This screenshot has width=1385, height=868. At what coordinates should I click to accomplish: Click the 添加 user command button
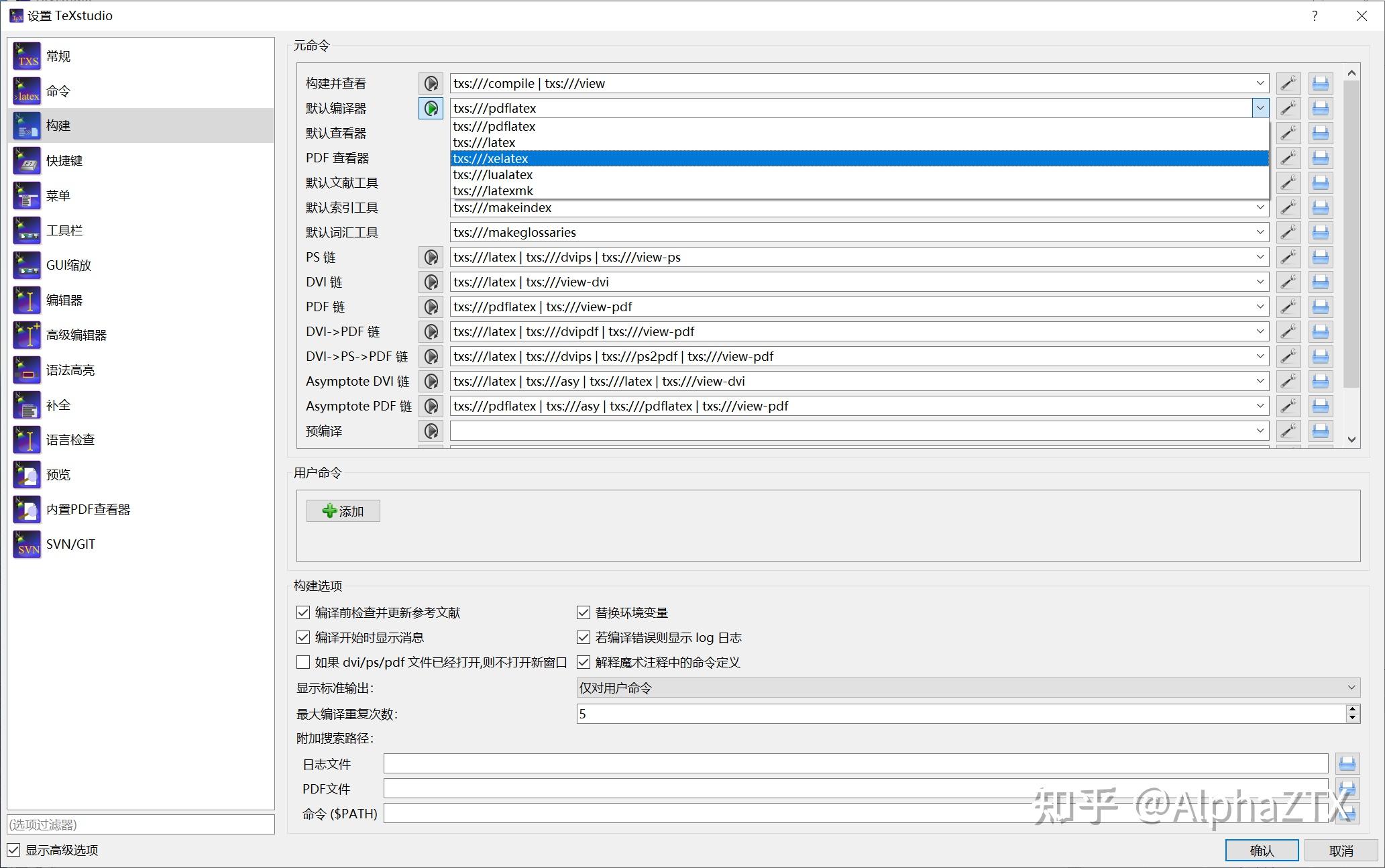[x=343, y=511]
